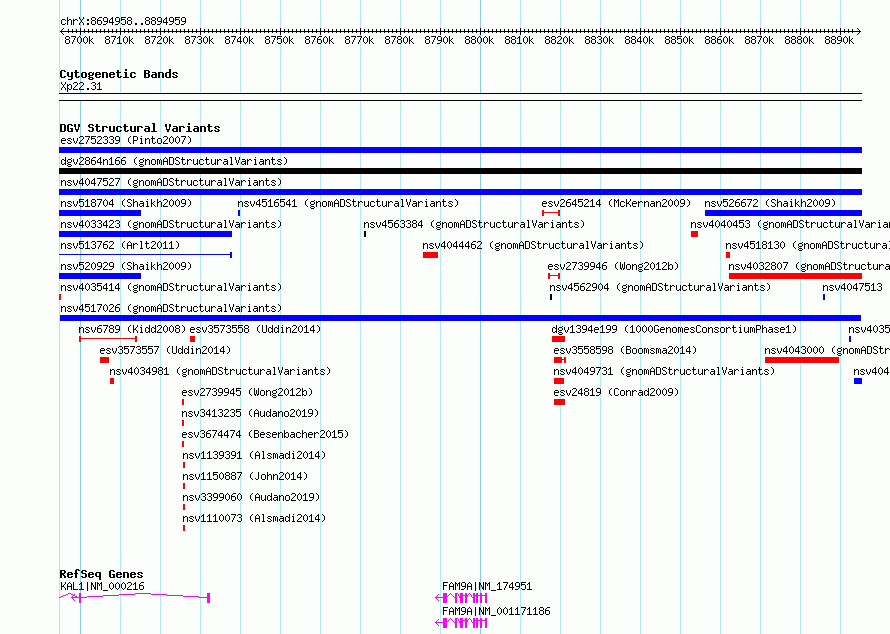Click nsv513762 (Arlt2011) label

pos(120,245)
